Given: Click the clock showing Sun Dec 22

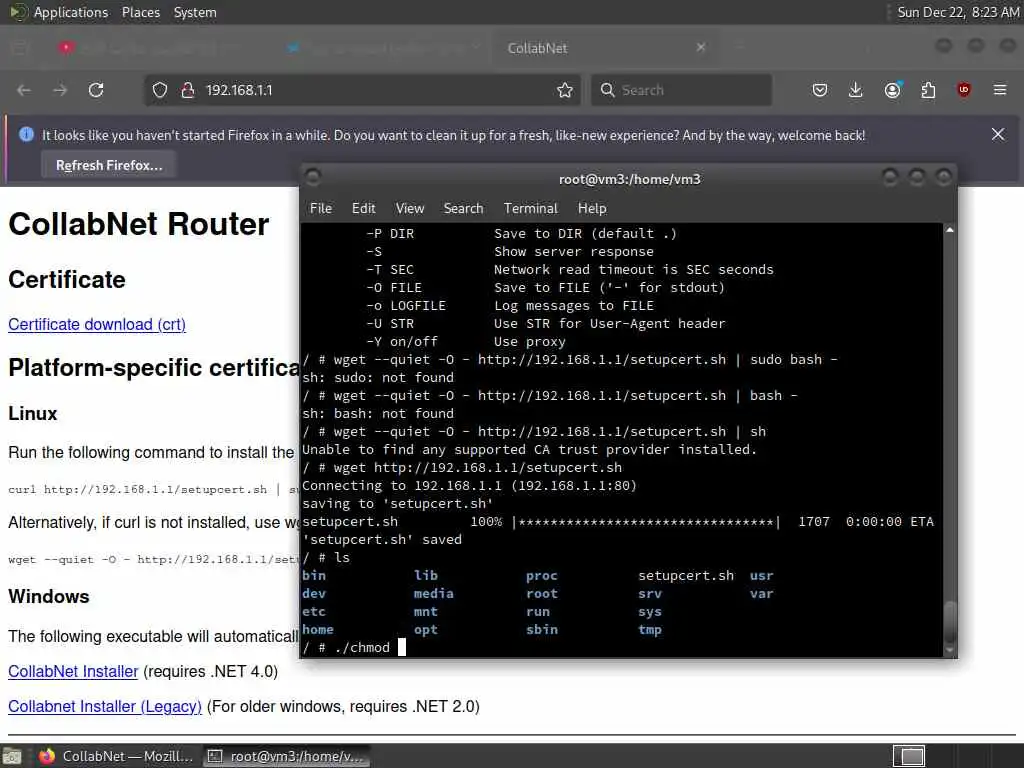Looking at the screenshot, I should pyautogui.click(x=958, y=12).
